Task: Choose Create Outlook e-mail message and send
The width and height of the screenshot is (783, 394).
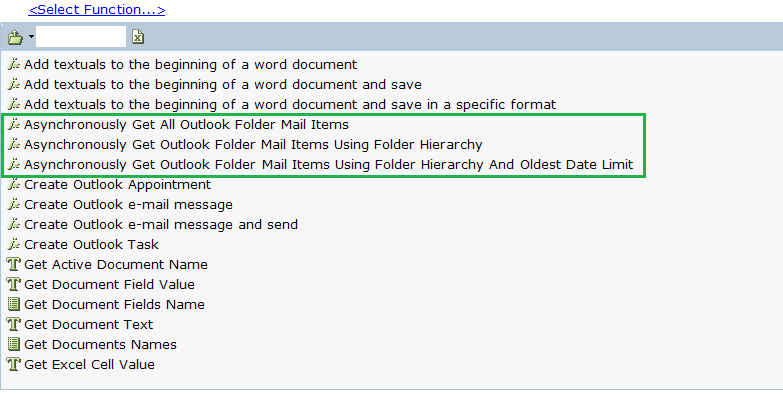Action: point(161,225)
